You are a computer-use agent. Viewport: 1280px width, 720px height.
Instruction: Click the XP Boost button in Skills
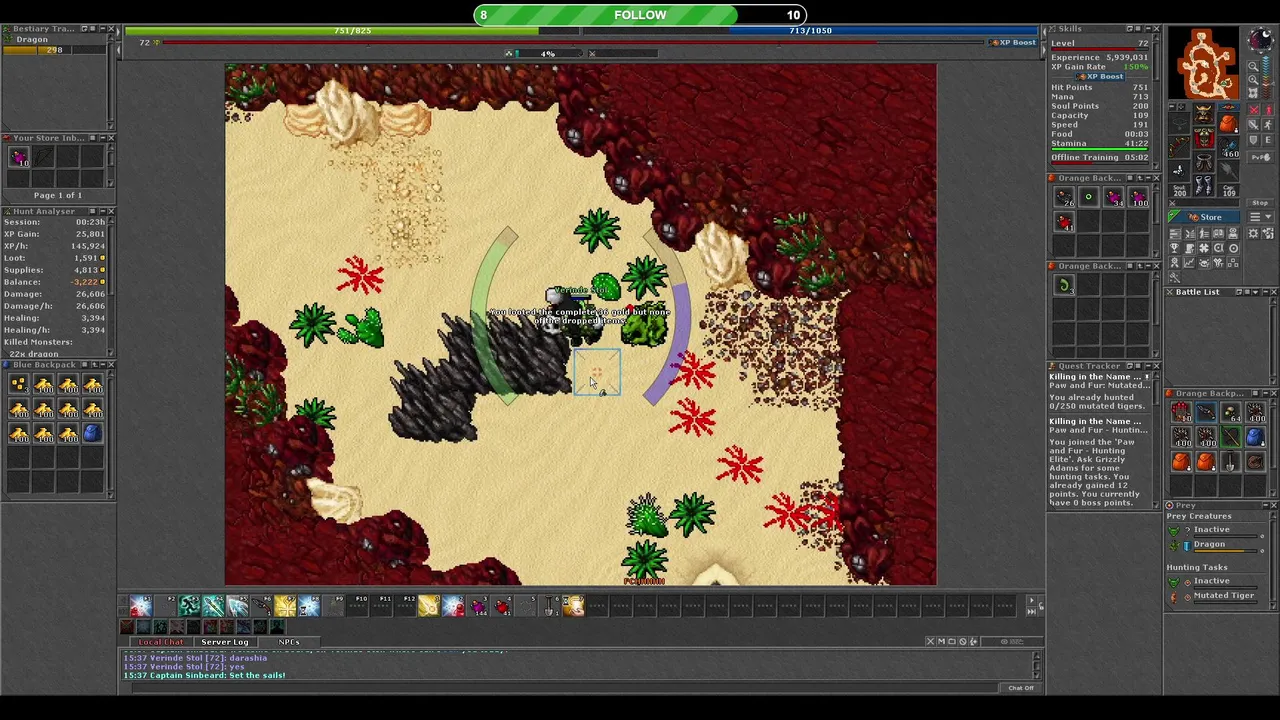[1099, 76]
